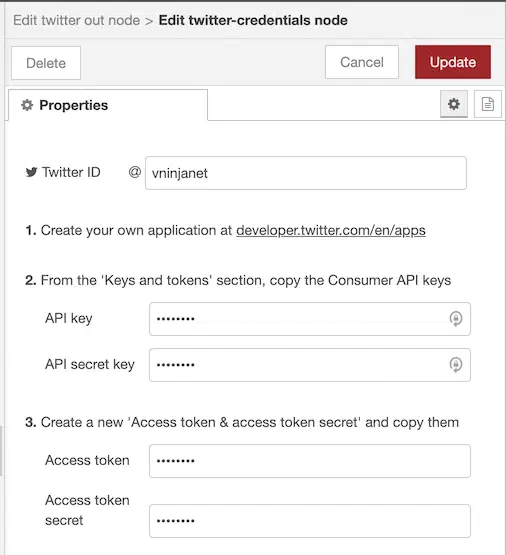
Task: Focus the API key password field
Action: (310, 319)
